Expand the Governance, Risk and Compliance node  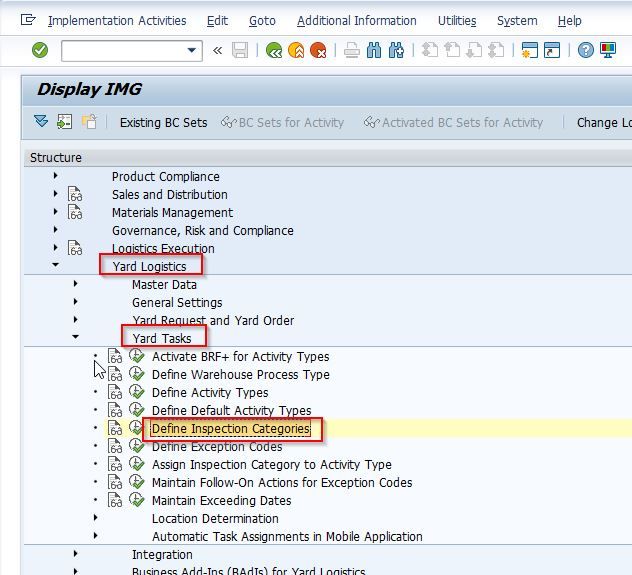point(56,230)
